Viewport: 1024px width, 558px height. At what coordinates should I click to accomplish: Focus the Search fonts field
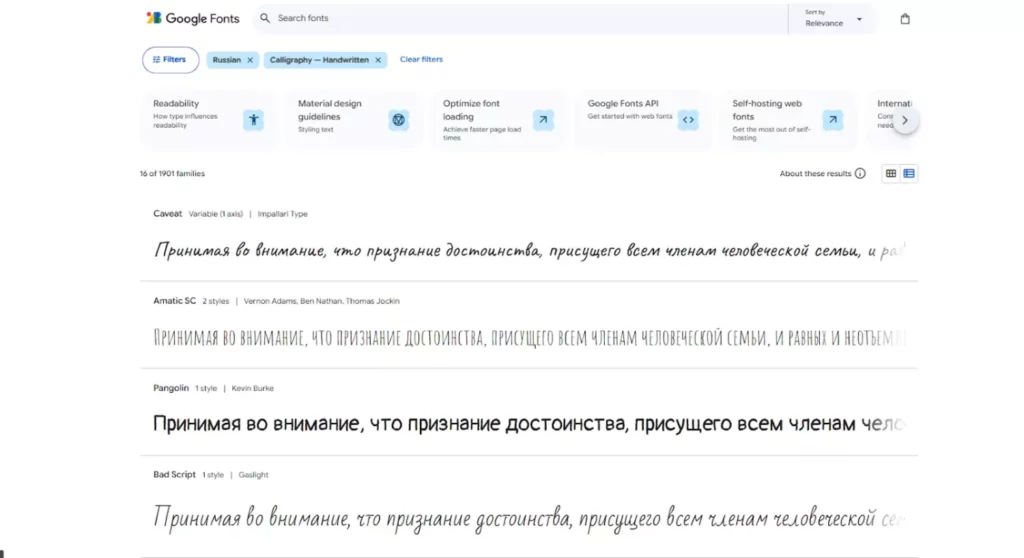coord(520,18)
